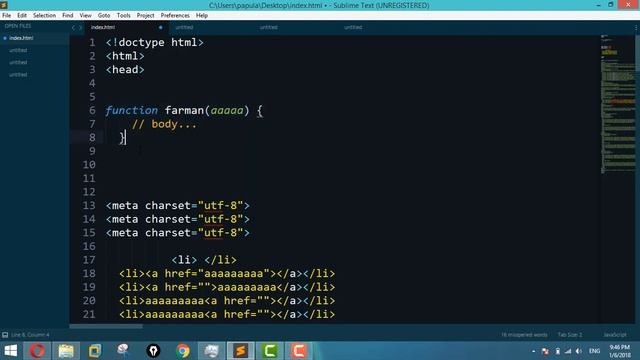Viewport: 640px width, 360px height.
Task: Select index.html in the Open Files sidebar
Action: pyautogui.click(x=21, y=38)
